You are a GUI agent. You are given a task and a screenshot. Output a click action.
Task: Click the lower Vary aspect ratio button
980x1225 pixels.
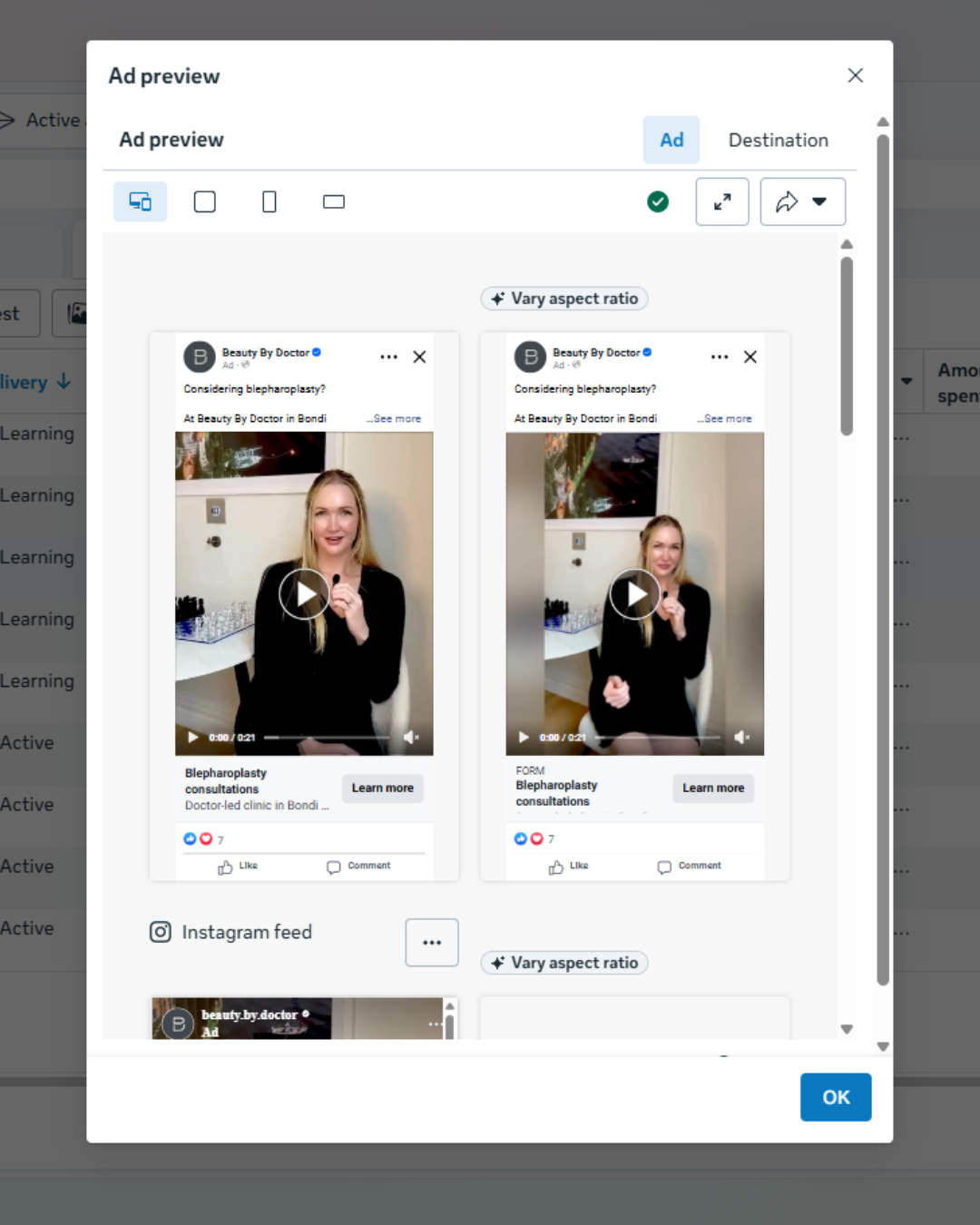click(564, 963)
